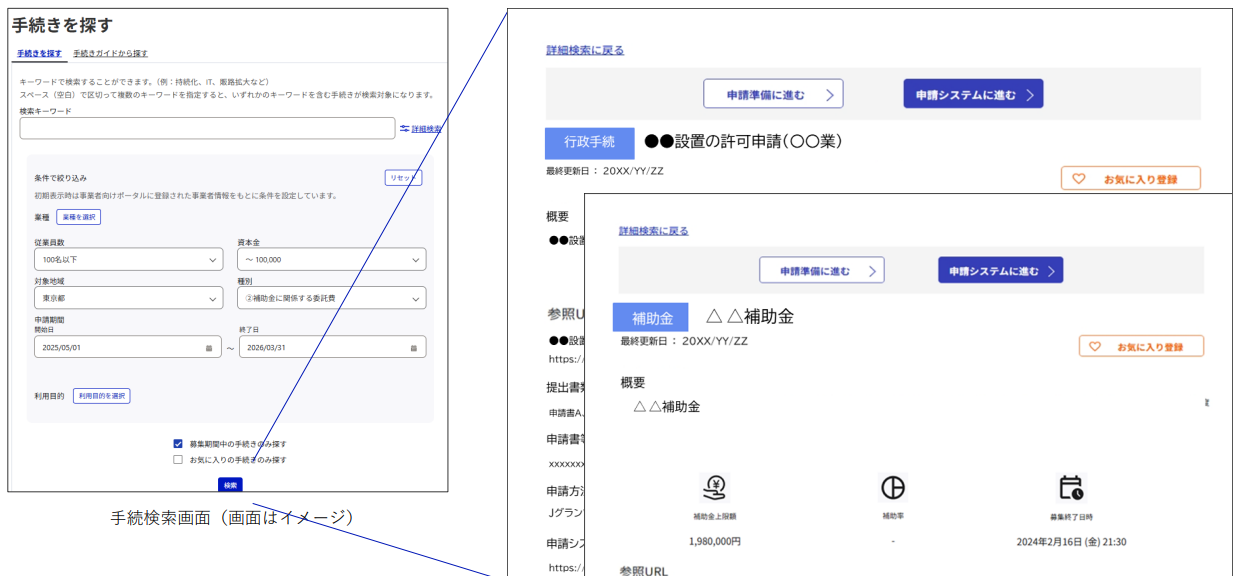Screen dimensions: 1240x576
Task: Open the 詳細検索に戻る link
Action: (x=584, y=48)
